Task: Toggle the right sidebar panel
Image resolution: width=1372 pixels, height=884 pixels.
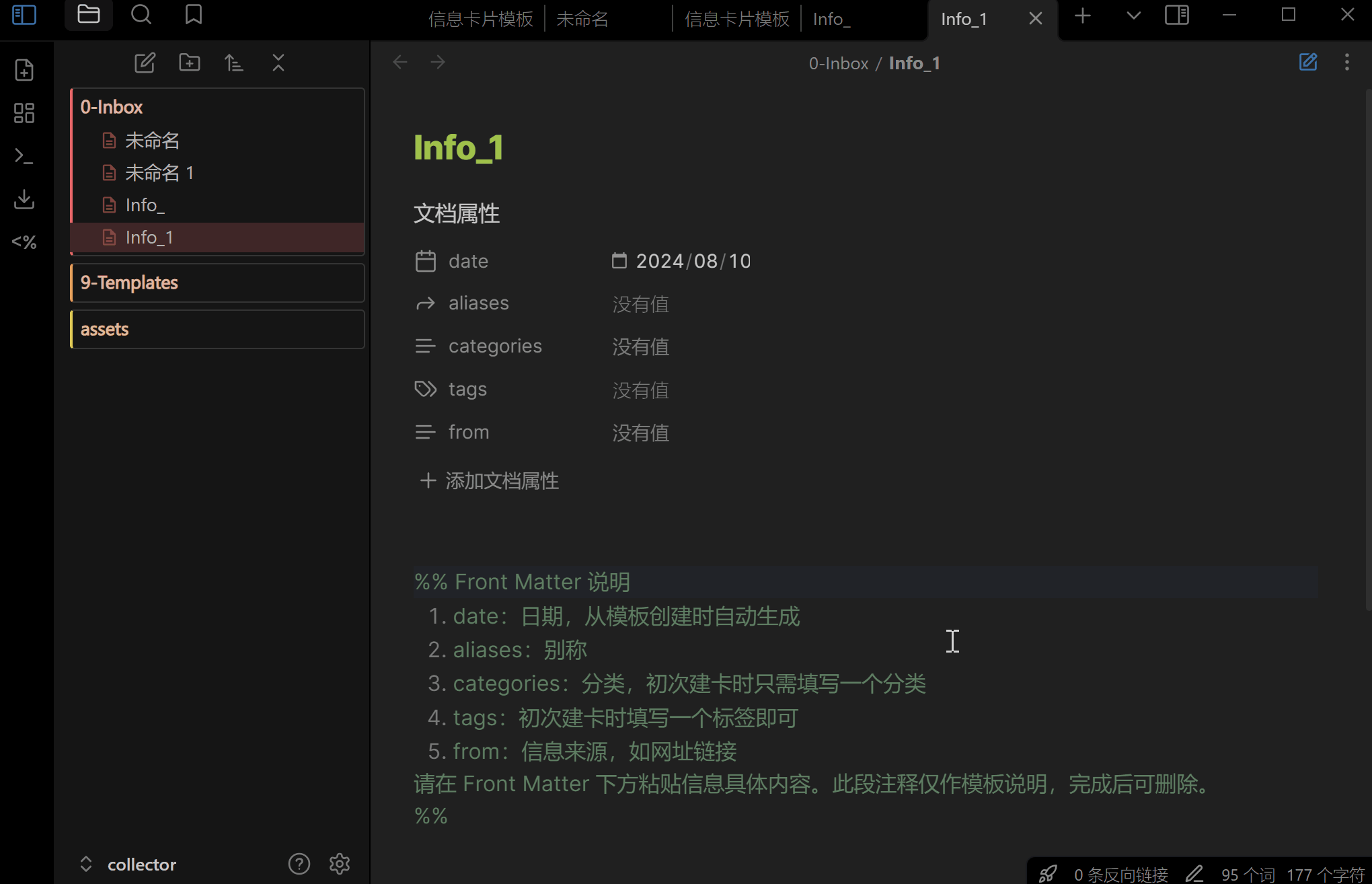Action: coord(1176,15)
